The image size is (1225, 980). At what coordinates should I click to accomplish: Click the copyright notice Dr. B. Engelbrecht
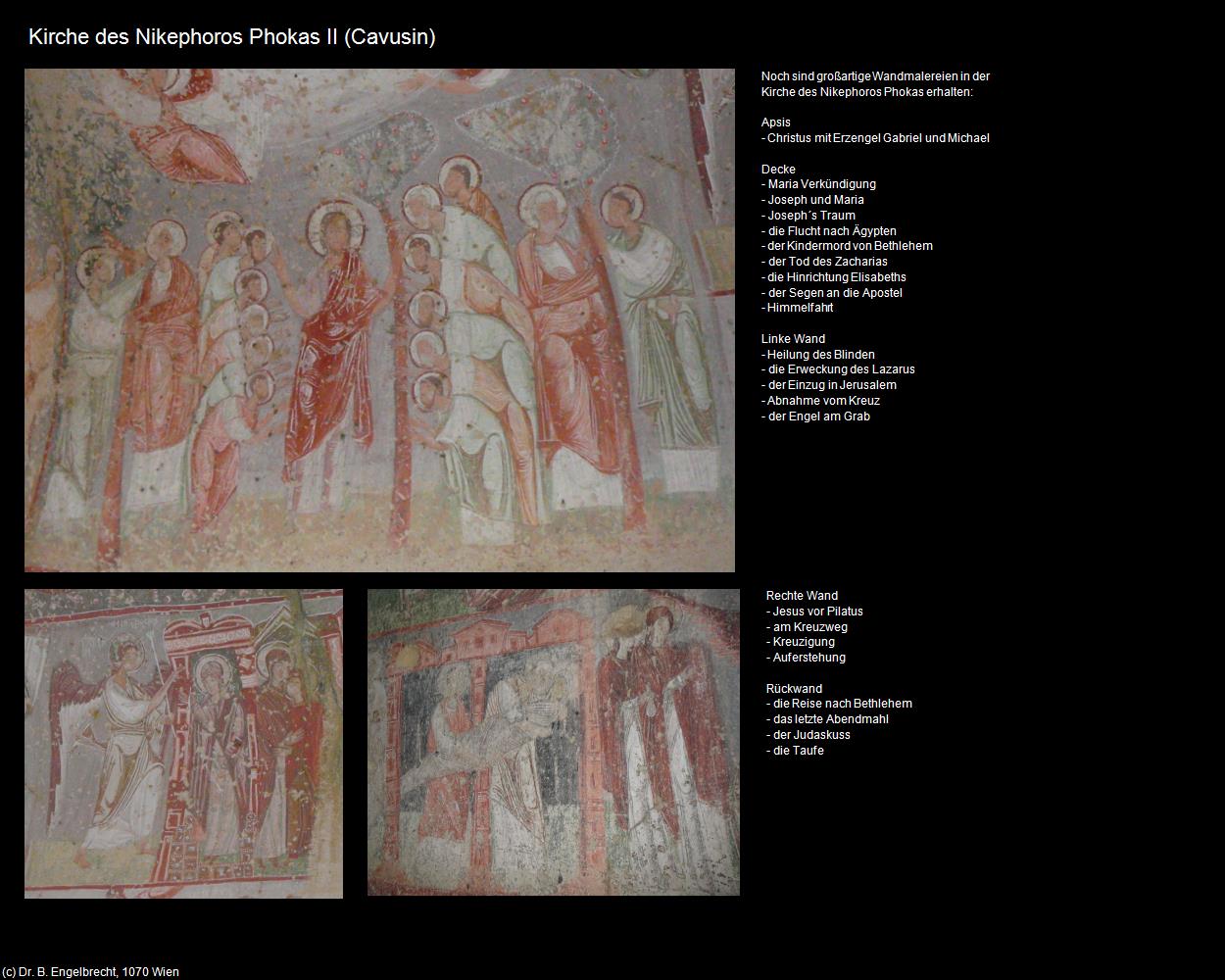[x=90, y=972]
